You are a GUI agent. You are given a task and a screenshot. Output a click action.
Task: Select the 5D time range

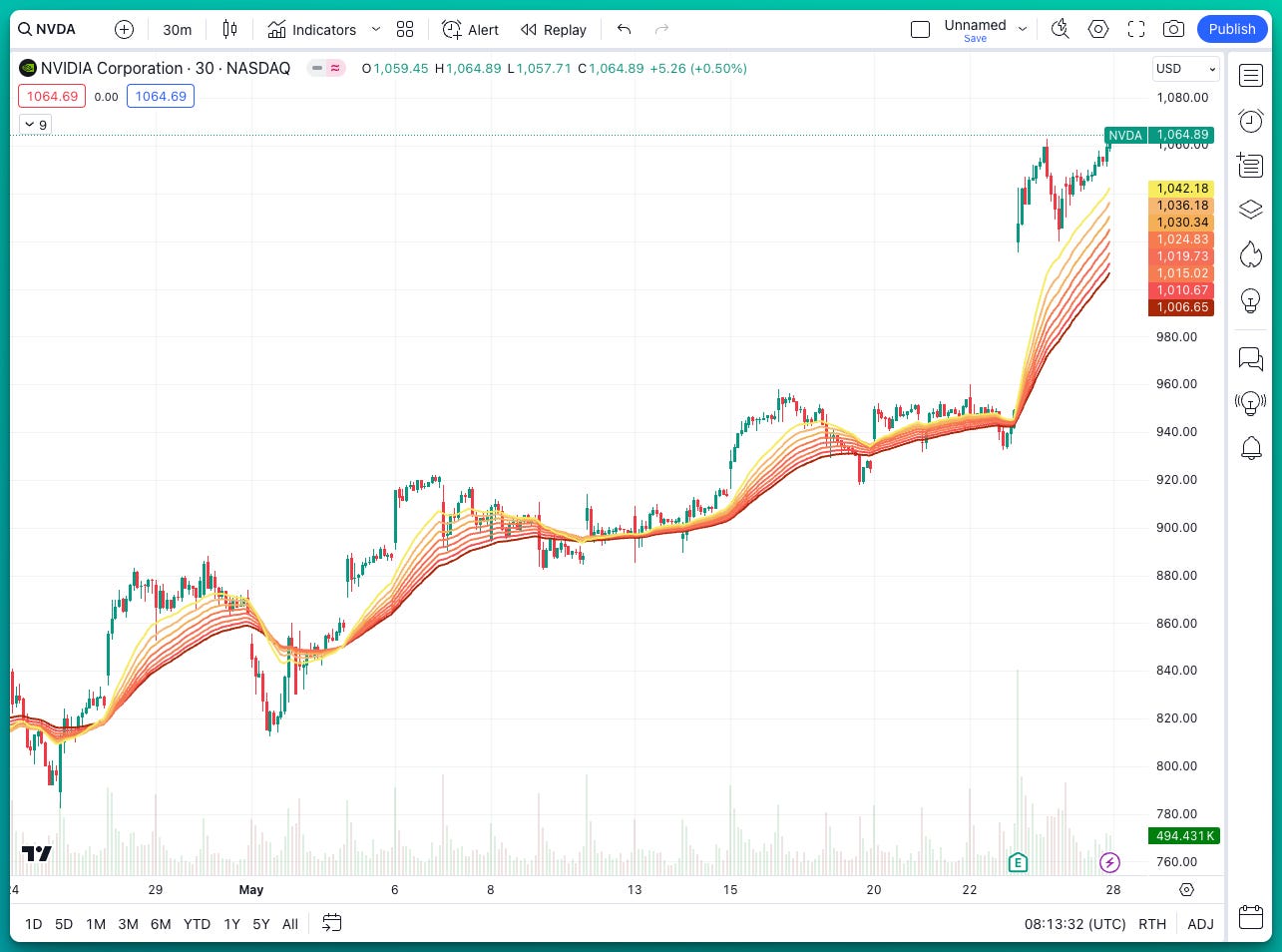(x=64, y=924)
